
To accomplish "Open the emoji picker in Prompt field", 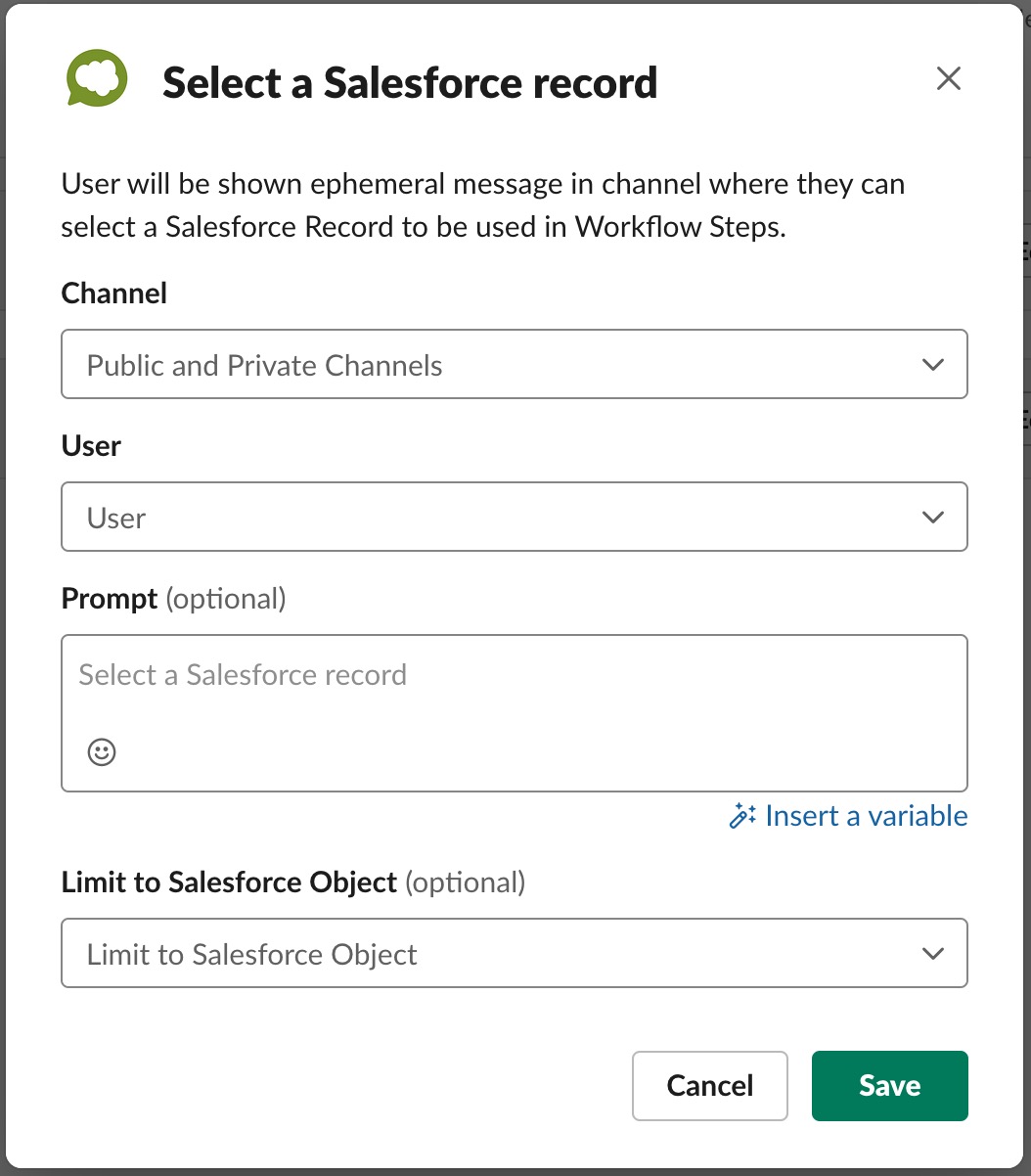I will click(x=102, y=751).
